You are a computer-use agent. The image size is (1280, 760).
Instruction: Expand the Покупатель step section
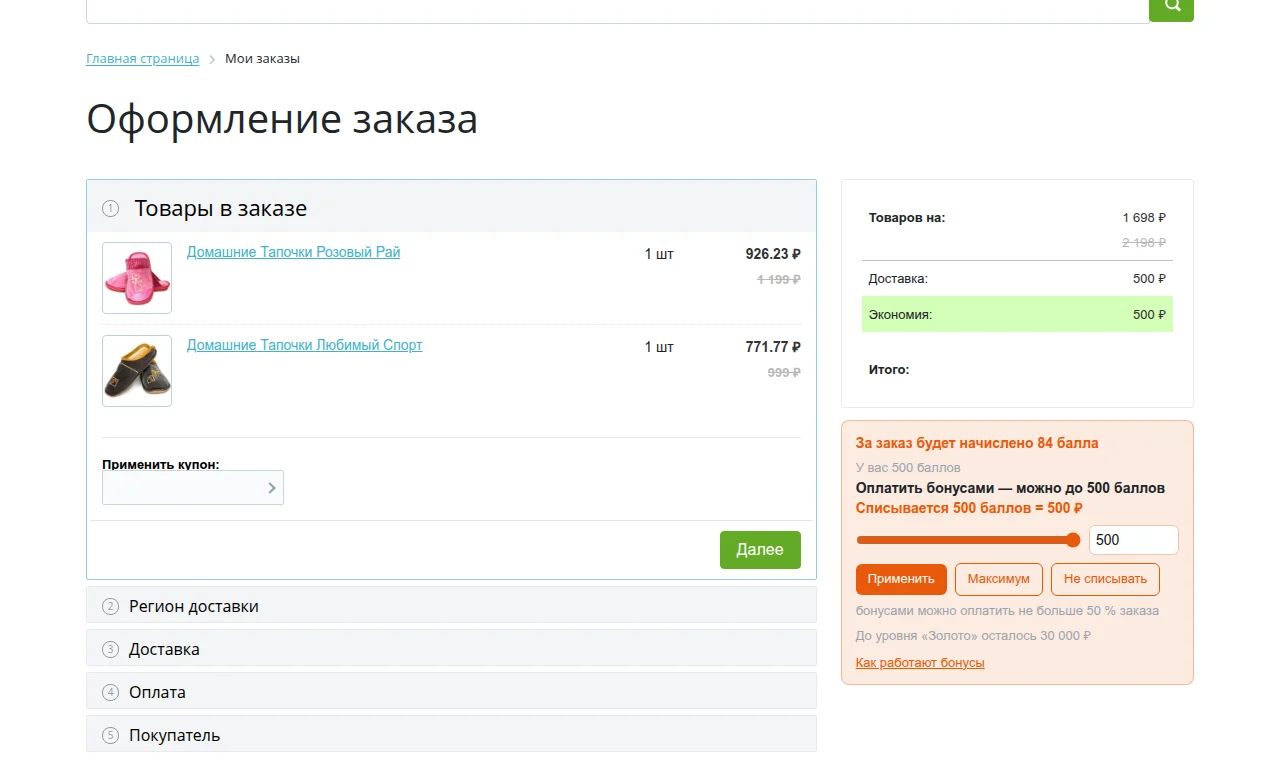click(x=451, y=735)
